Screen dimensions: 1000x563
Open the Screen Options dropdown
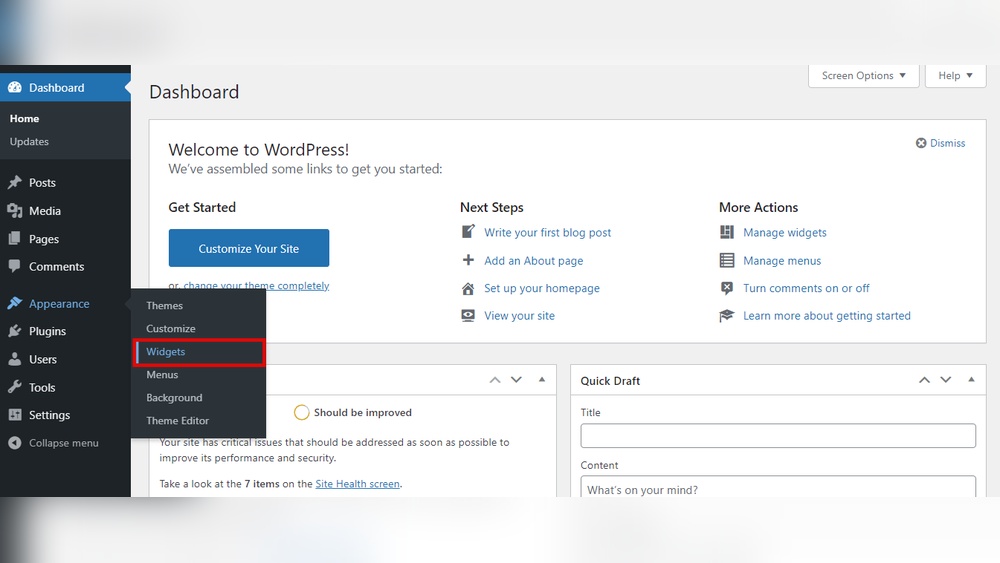(864, 75)
